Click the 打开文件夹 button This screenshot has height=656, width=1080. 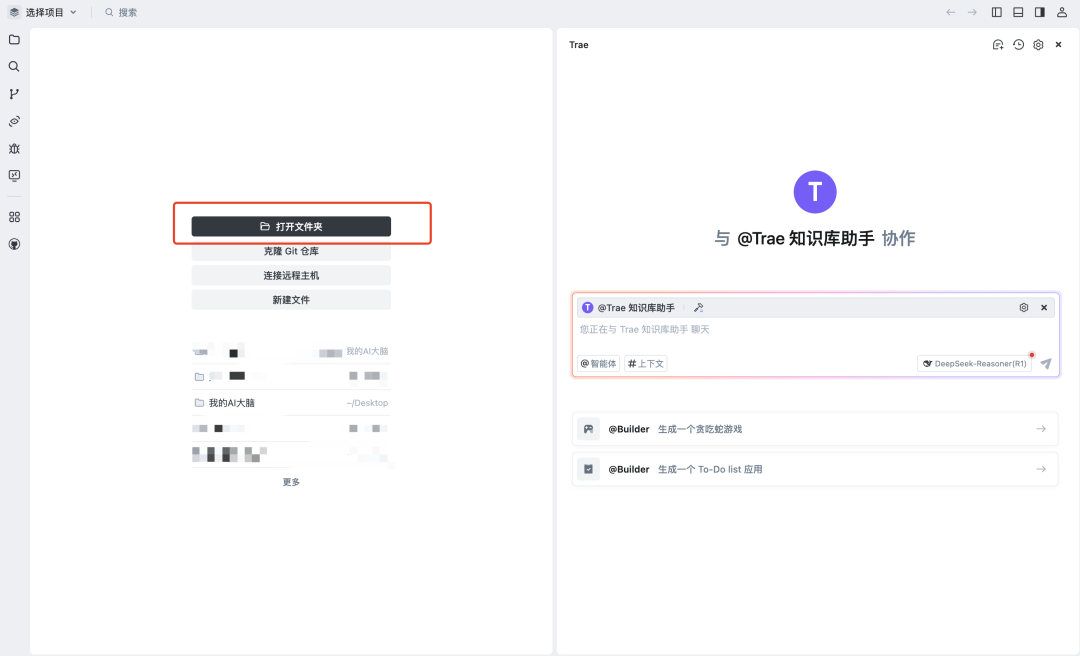pyautogui.click(x=291, y=226)
